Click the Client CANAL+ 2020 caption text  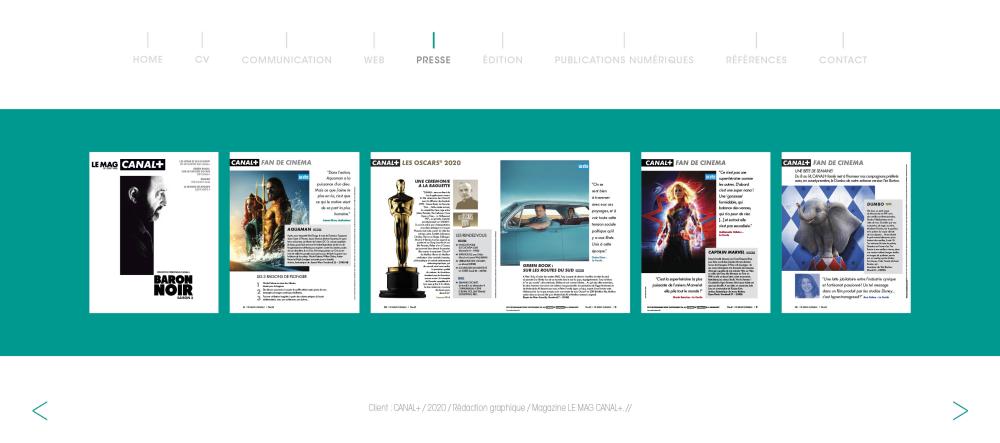tap(499, 408)
